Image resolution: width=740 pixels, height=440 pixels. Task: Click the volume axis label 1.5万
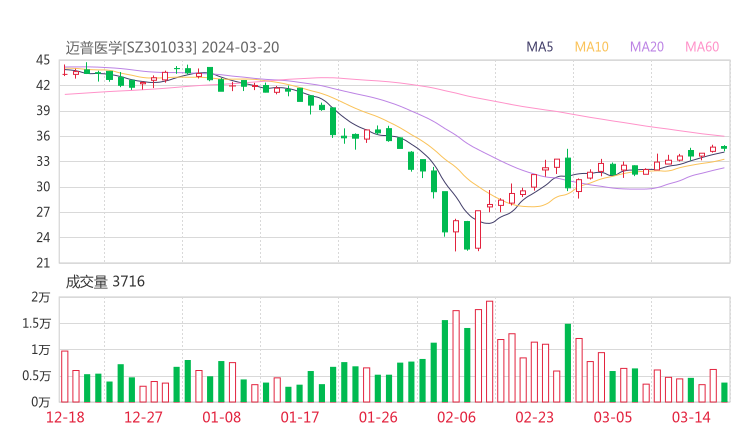coord(36,324)
